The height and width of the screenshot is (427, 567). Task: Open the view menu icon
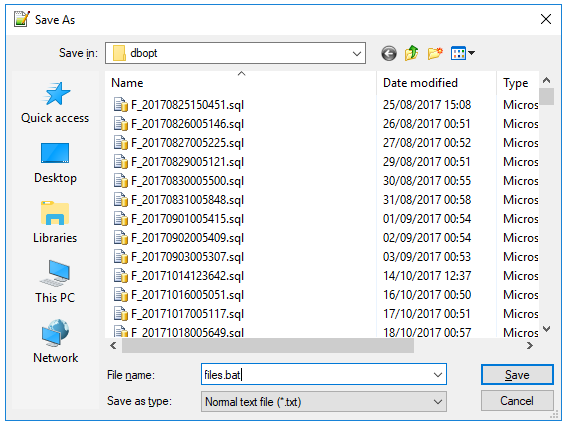(462, 54)
